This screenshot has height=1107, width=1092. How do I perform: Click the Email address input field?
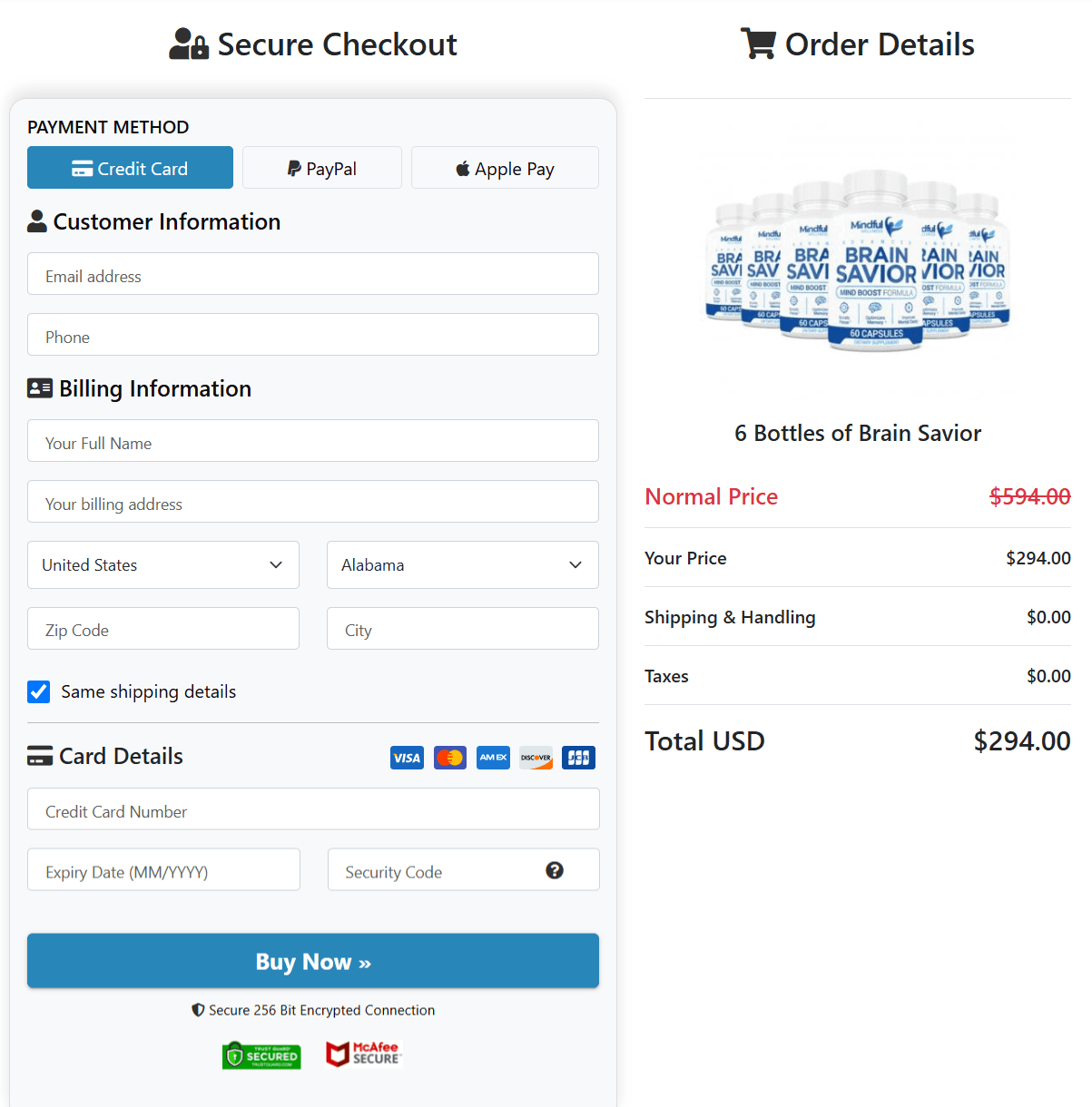pyautogui.click(x=312, y=274)
